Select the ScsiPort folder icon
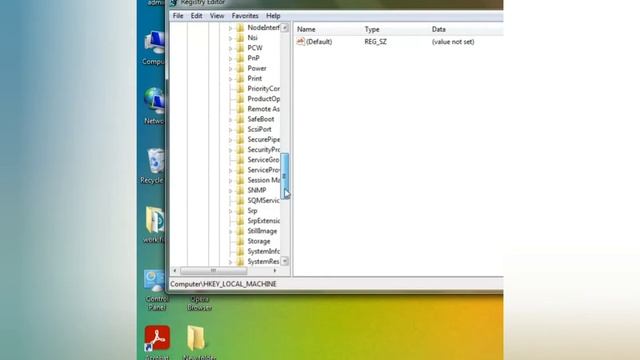The width and height of the screenshot is (640, 360). coord(240,129)
